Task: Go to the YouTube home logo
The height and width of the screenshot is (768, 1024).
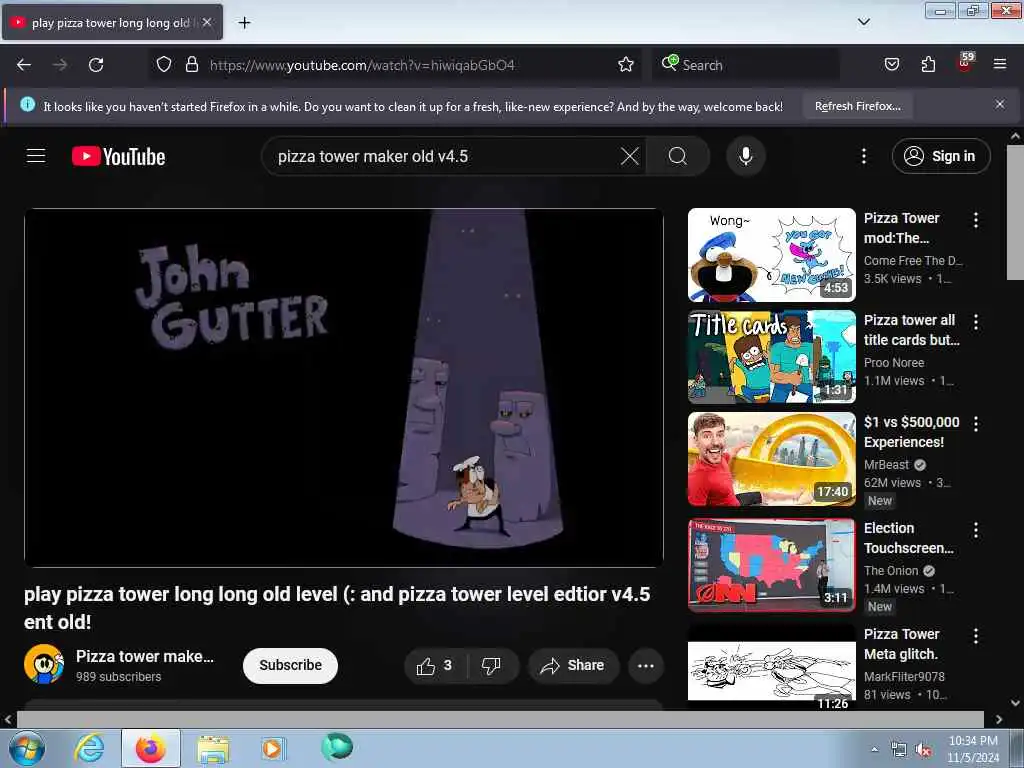Action: 118,157
